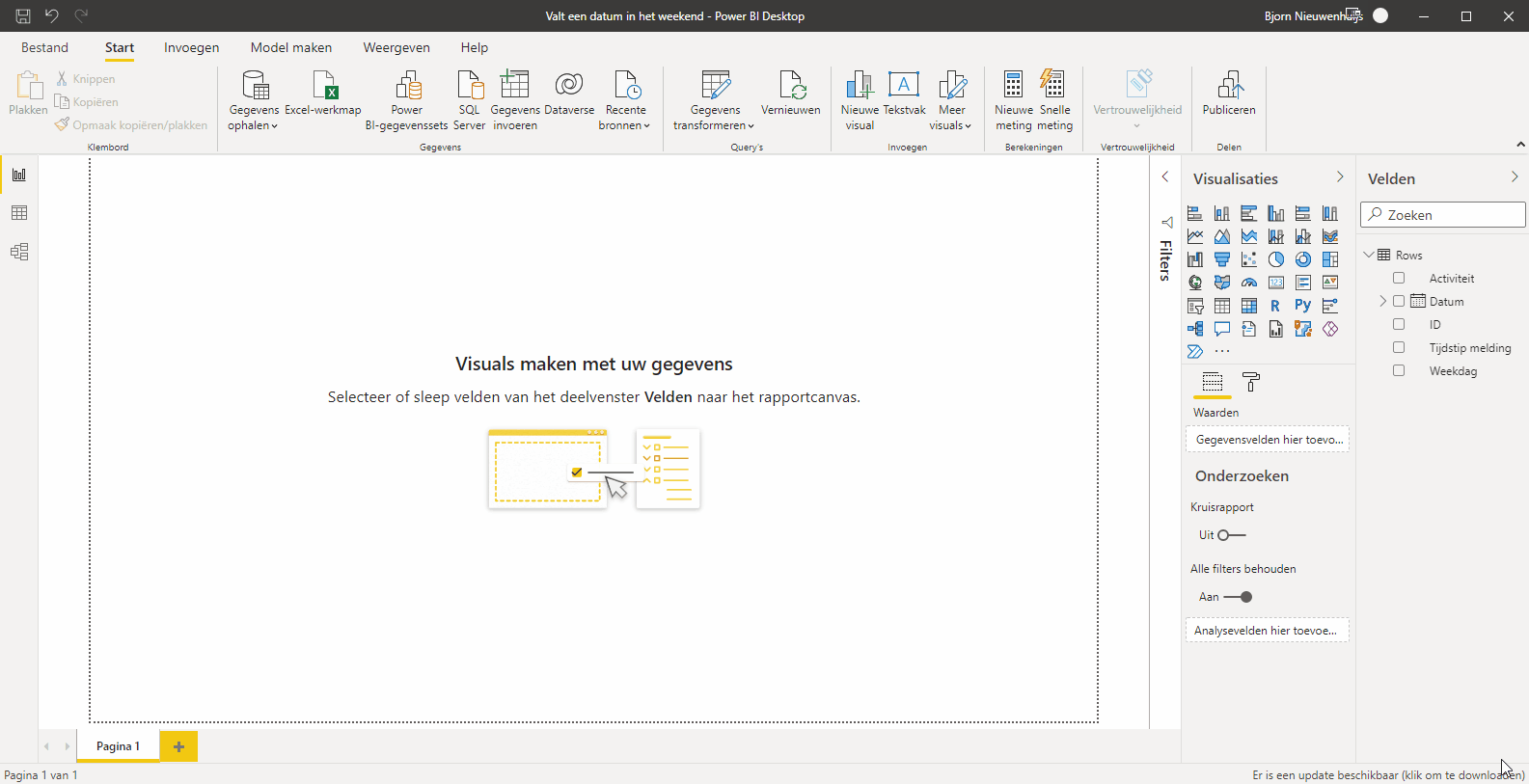Insert a Nieuwe visual on the canvas
Image resolution: width=1529 pixels, height=784 pixels.
point(860,100)
